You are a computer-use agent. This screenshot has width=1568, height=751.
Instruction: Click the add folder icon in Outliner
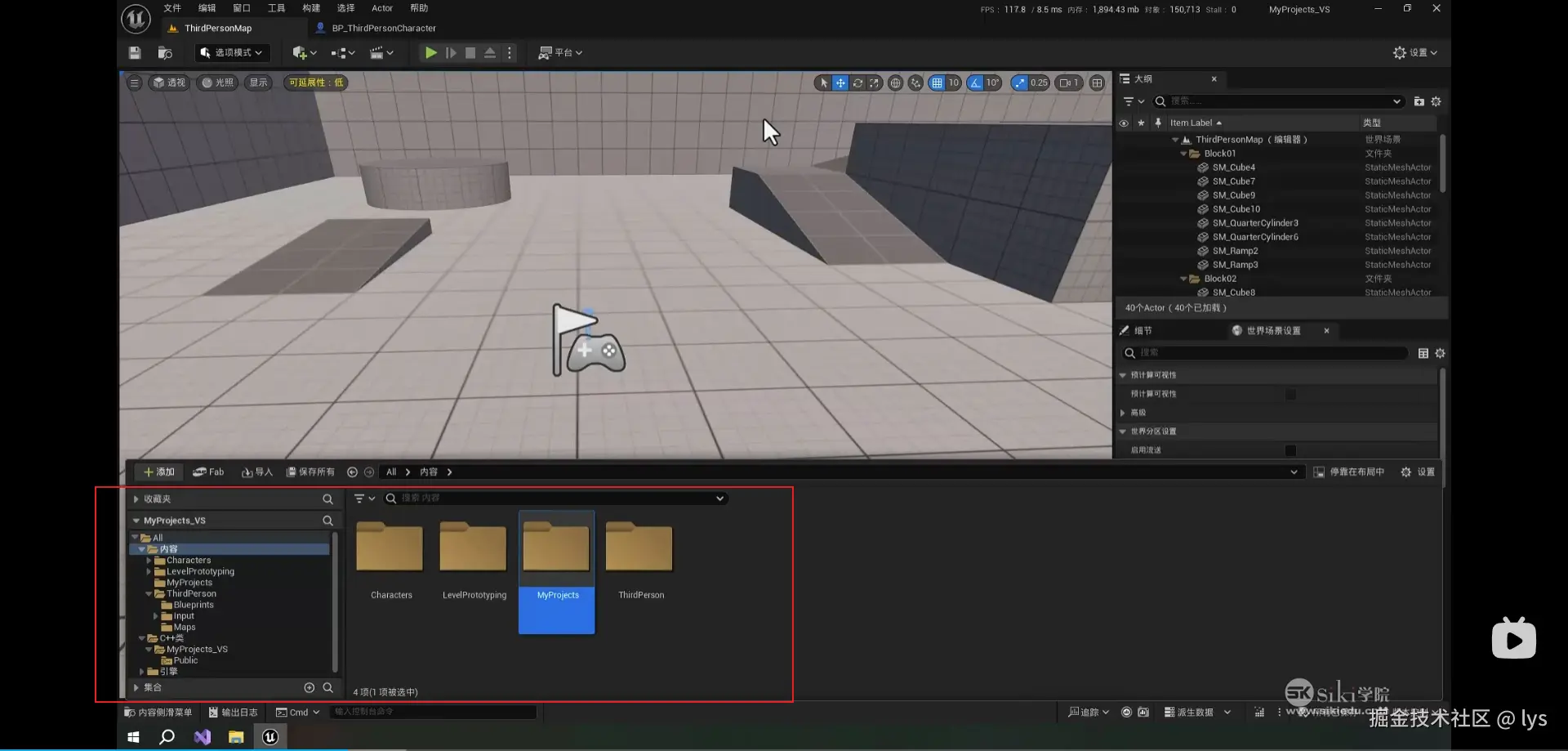[x=1419, y=101]
